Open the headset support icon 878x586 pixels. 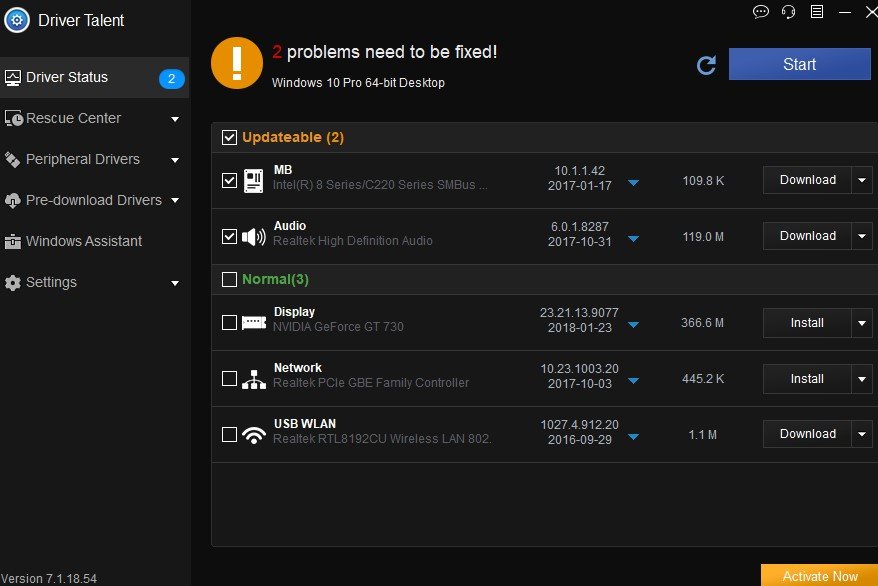(x=788, y=12)
